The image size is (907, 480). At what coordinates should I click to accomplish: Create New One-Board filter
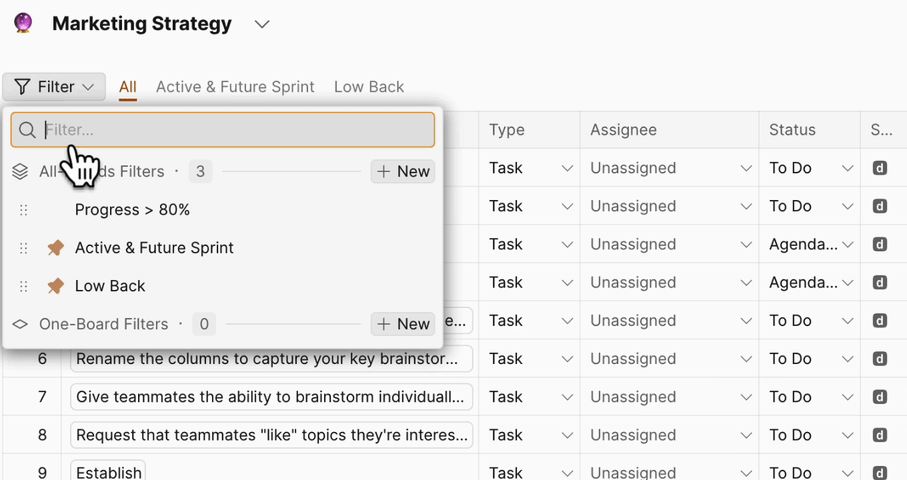[403, 324]
